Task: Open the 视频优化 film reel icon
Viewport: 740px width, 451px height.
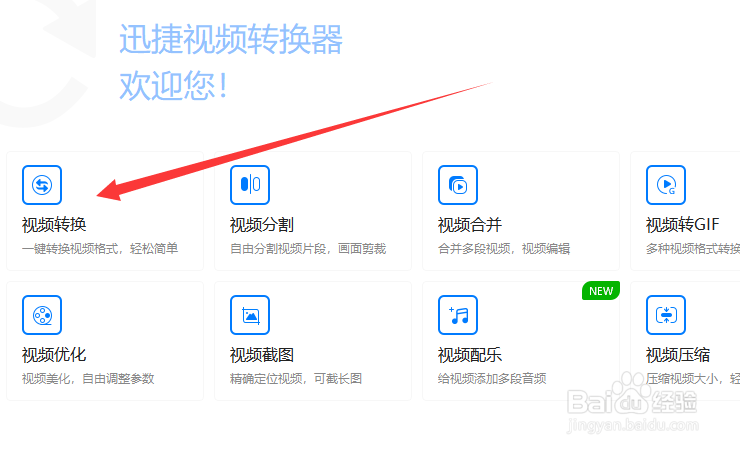Action: click(x=42, y=315)
